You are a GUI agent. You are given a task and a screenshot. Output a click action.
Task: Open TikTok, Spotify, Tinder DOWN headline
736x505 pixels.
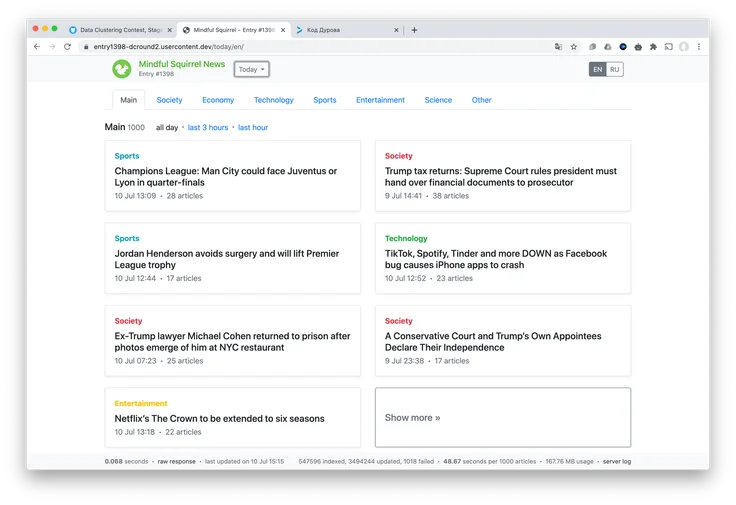tap(496, 259)
